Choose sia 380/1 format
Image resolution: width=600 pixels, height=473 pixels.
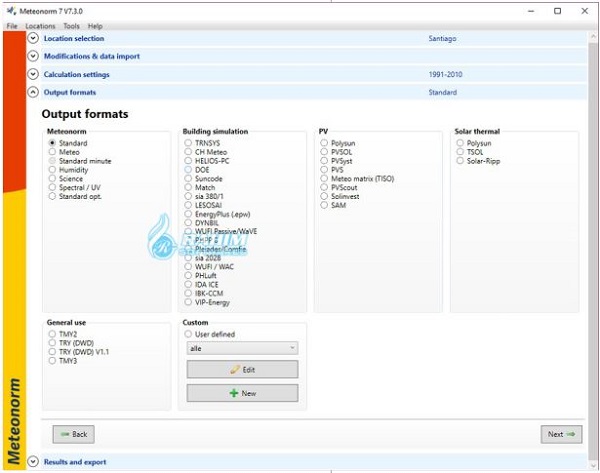[188, 196]
